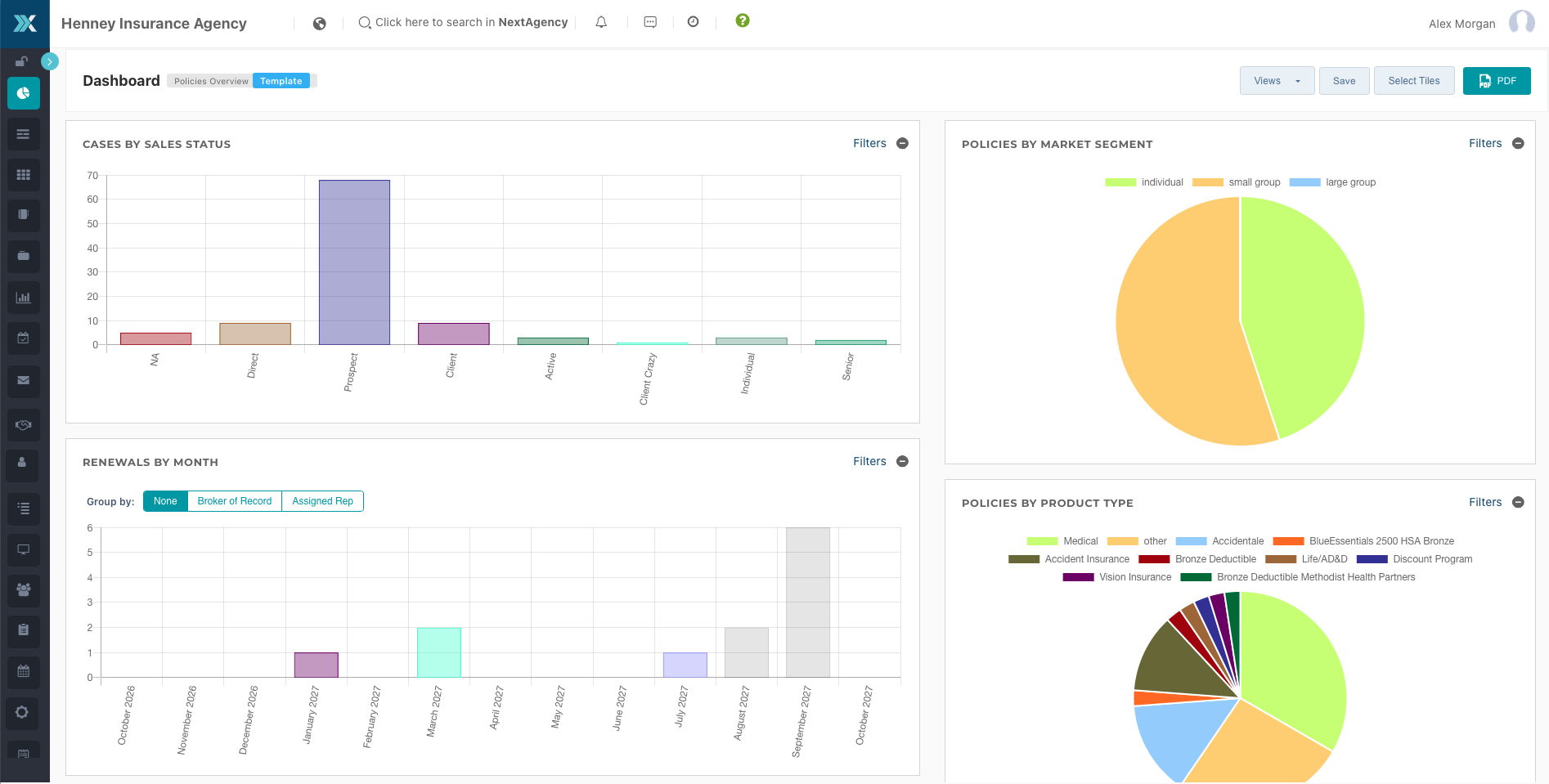
Task: Click the grid-of-squares sidebar icon
Action: (24, 175)
